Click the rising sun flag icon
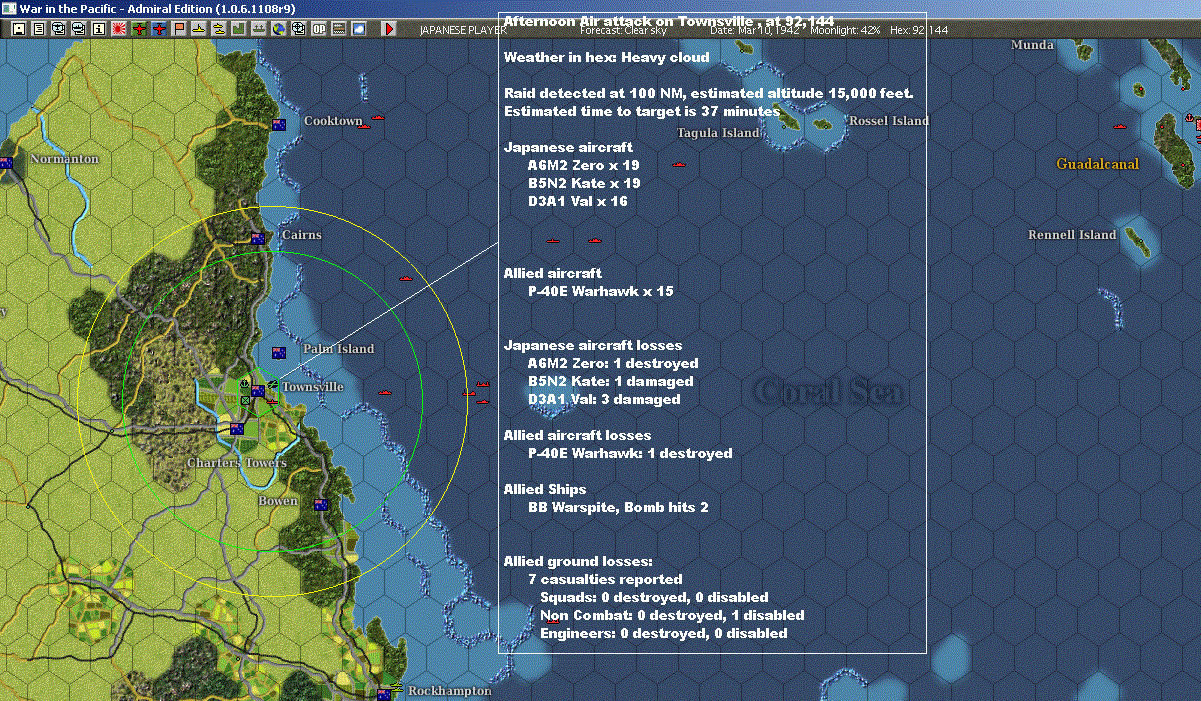The image size is (1201, 701). (119, 29)
